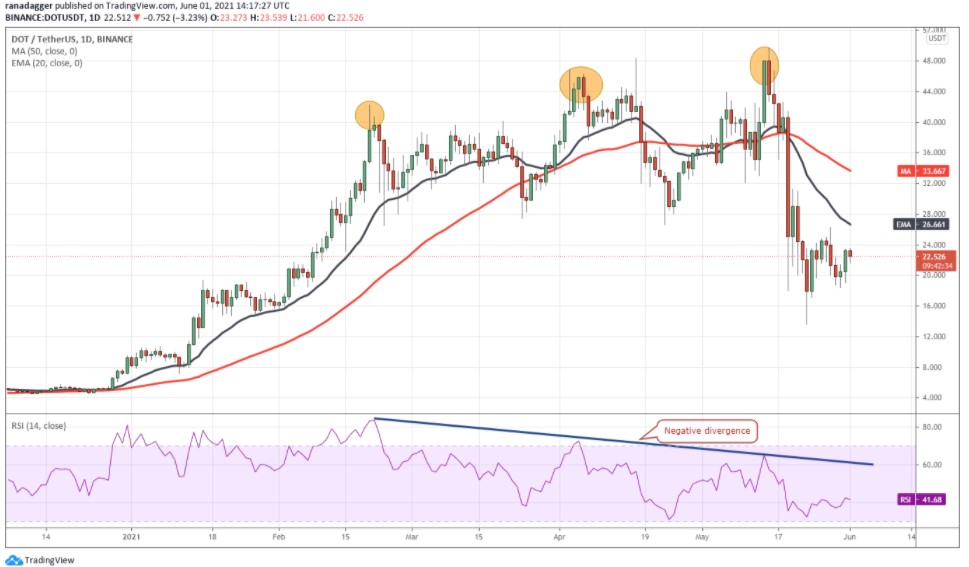Click the blue negative divergence trendline on RSI
969x567 pixels.
pyautogui.click(x=624, y=441)
